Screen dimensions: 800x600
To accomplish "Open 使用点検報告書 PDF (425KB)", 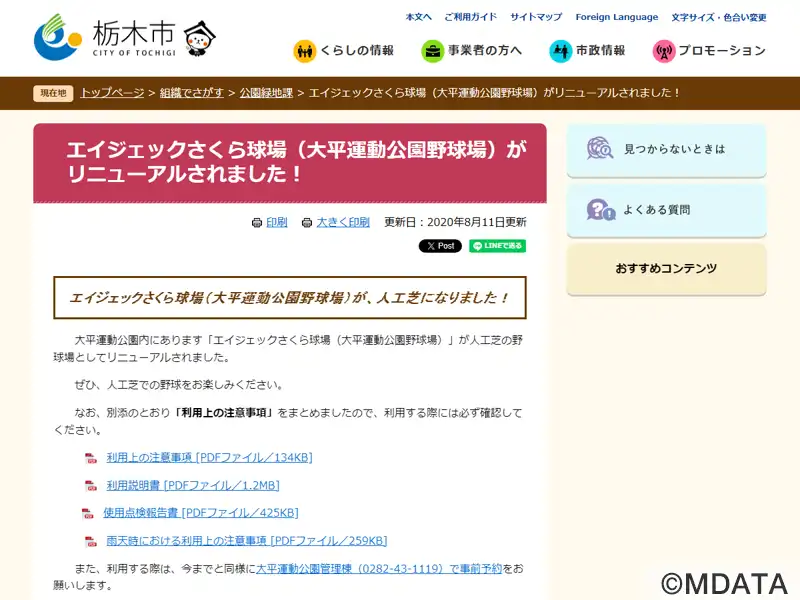I will tap(201, 513).
